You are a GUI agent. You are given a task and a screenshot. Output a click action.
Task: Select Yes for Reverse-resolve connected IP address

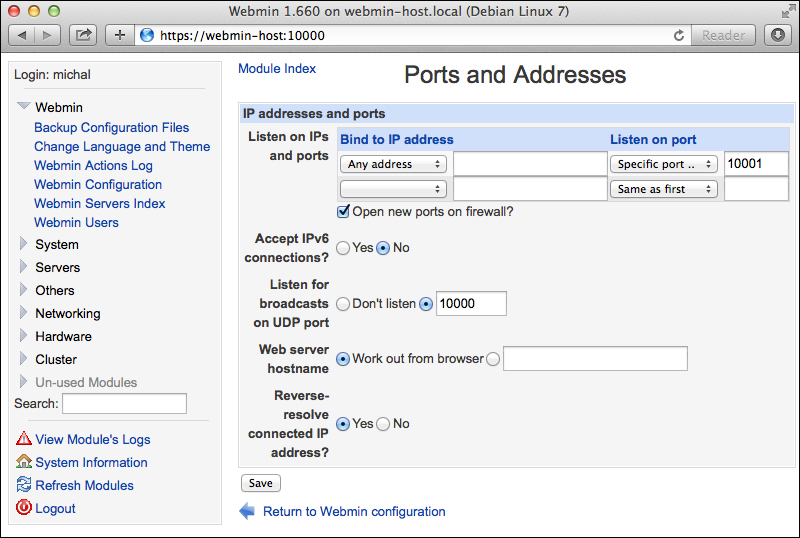click(x=343, y=424)
